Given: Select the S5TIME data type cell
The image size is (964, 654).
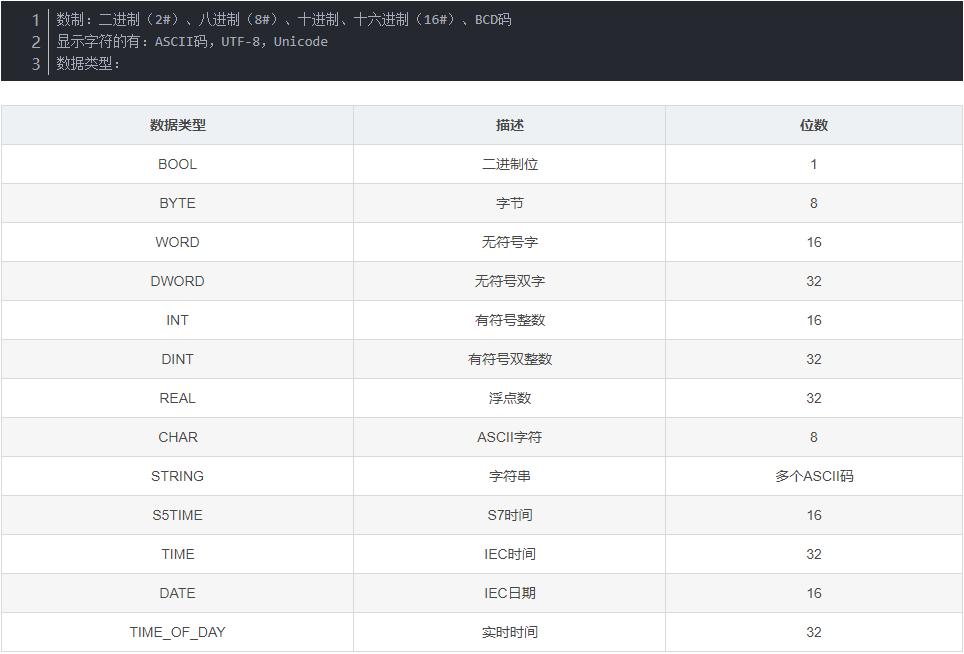Looking at the screenshot, I should pos(177,515).
